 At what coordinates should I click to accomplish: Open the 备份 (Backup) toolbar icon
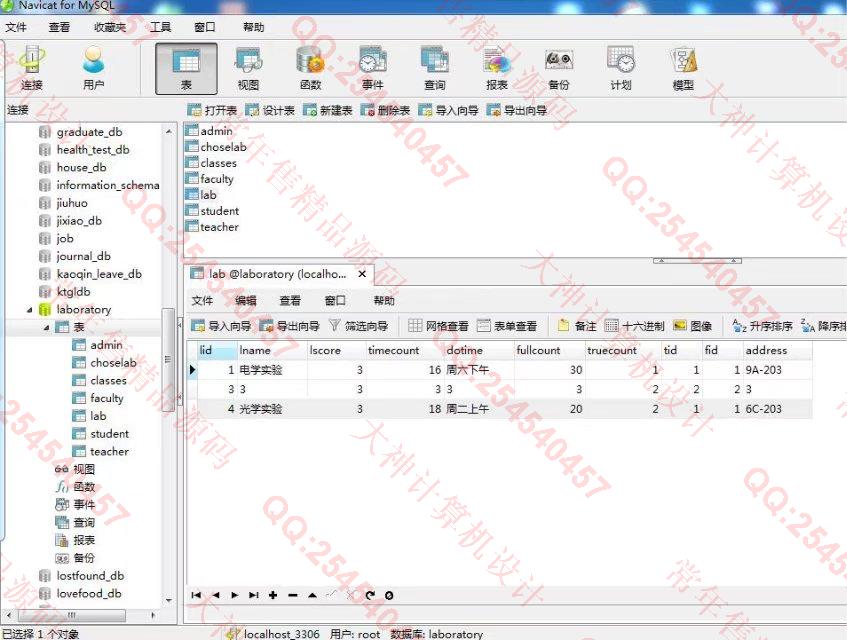point(559,69)
